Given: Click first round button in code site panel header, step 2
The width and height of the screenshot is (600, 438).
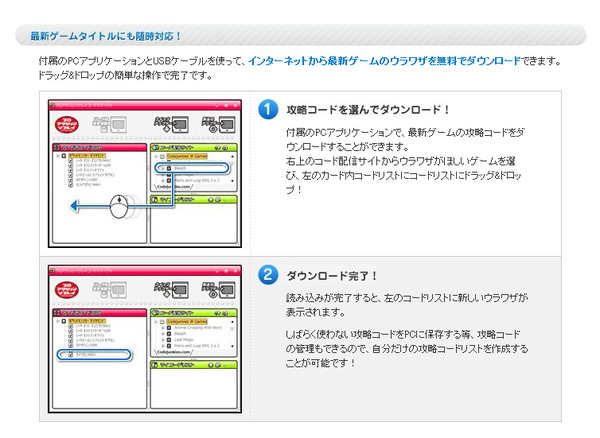Looking at the screenshot, I should click(217, 313).
